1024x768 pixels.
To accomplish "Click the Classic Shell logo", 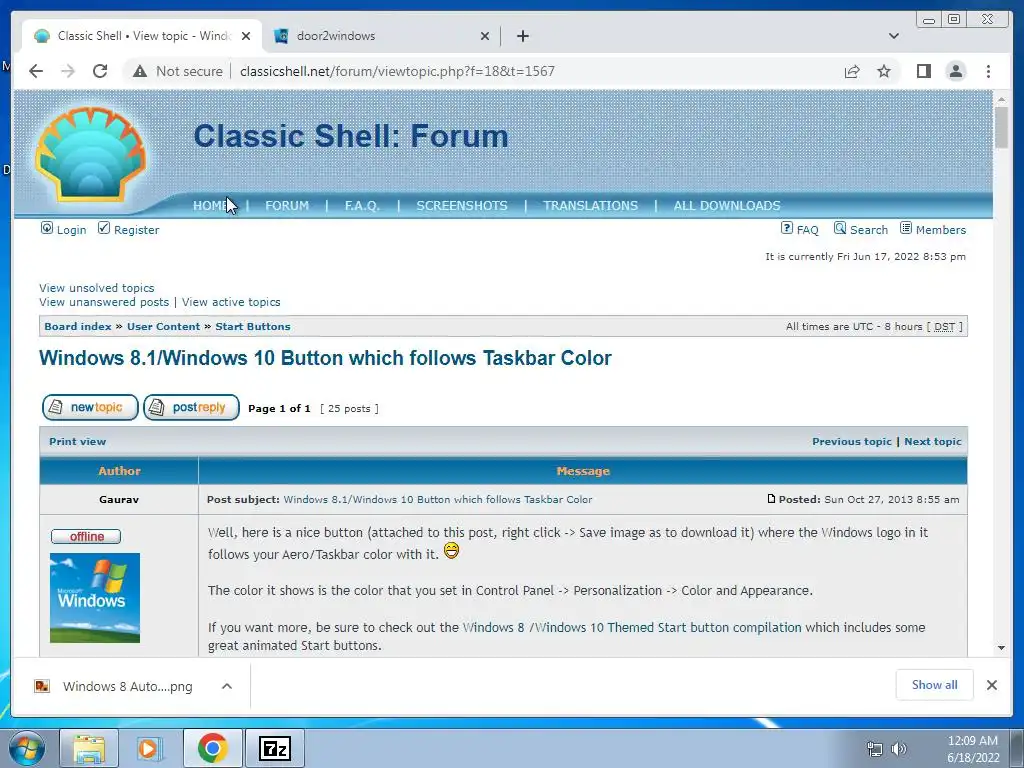I will pos(90,154).
